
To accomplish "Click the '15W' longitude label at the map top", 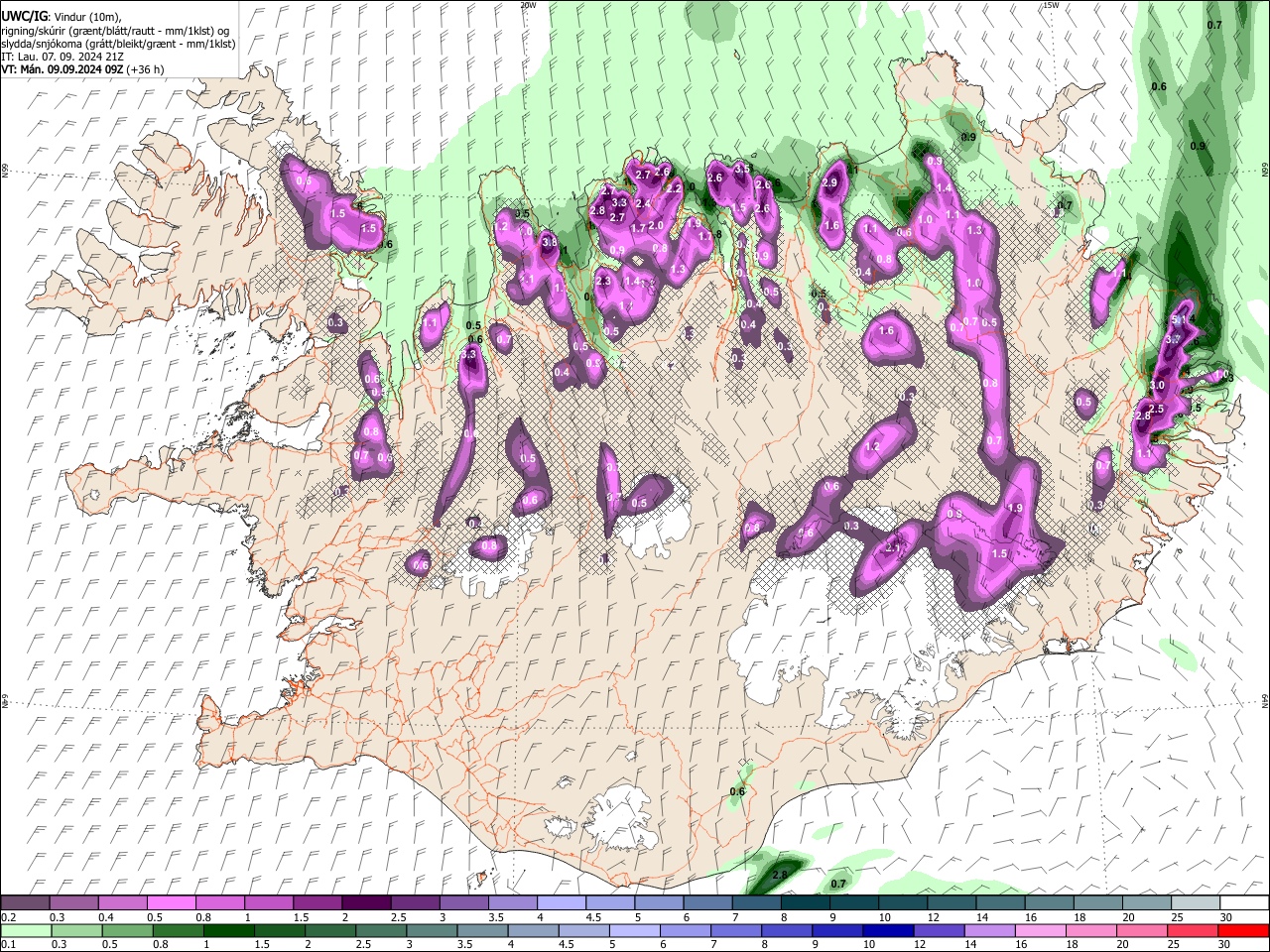I will click(1050, 5).
